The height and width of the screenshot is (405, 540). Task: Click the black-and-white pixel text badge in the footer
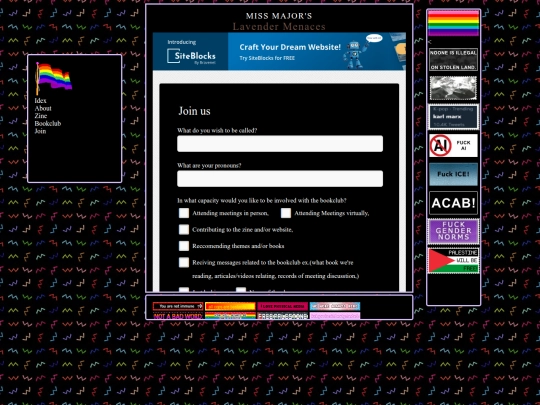pos(282,316)
